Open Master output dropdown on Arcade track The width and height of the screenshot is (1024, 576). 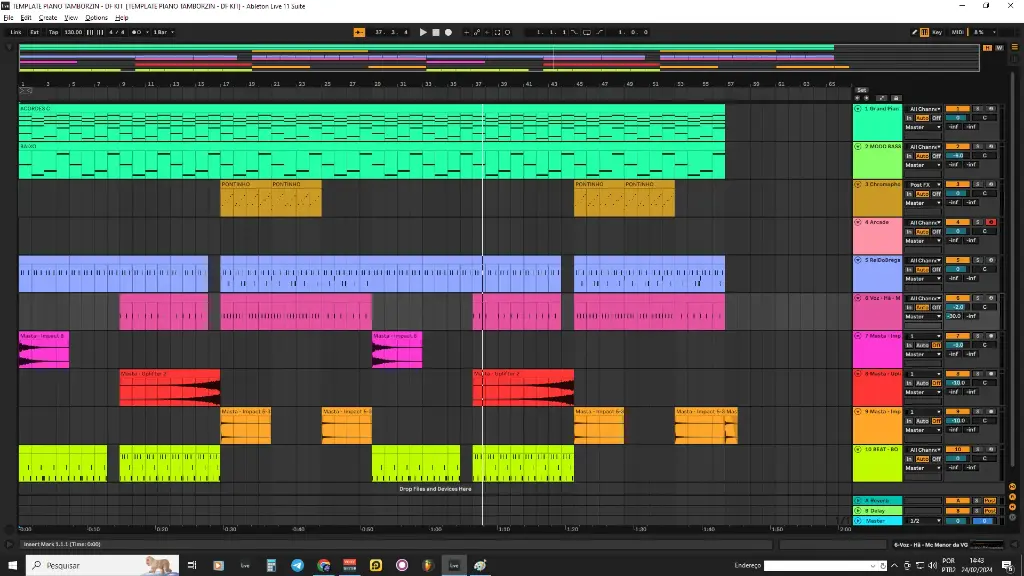pos(923,241)
